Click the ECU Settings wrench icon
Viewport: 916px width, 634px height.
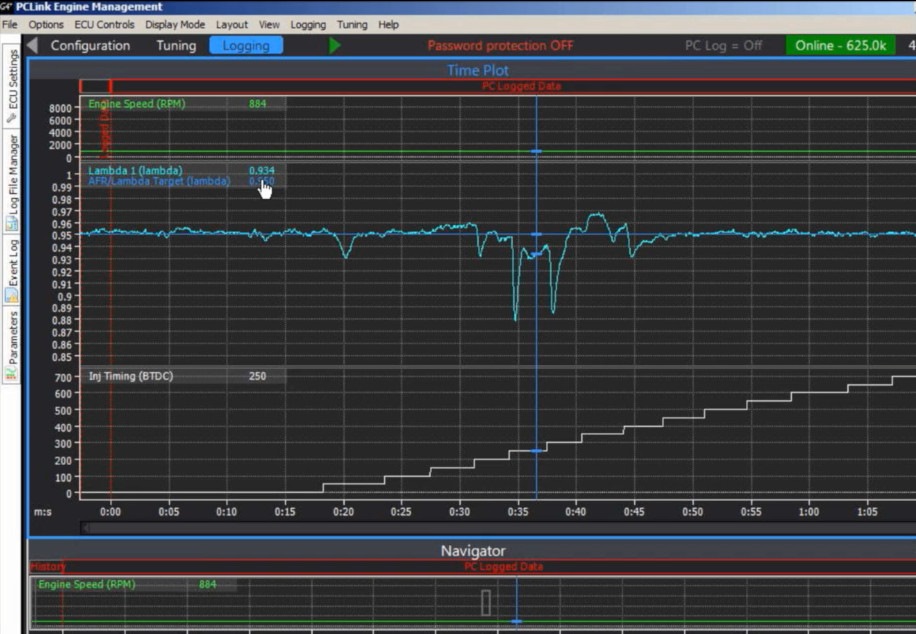coord(11,117)
